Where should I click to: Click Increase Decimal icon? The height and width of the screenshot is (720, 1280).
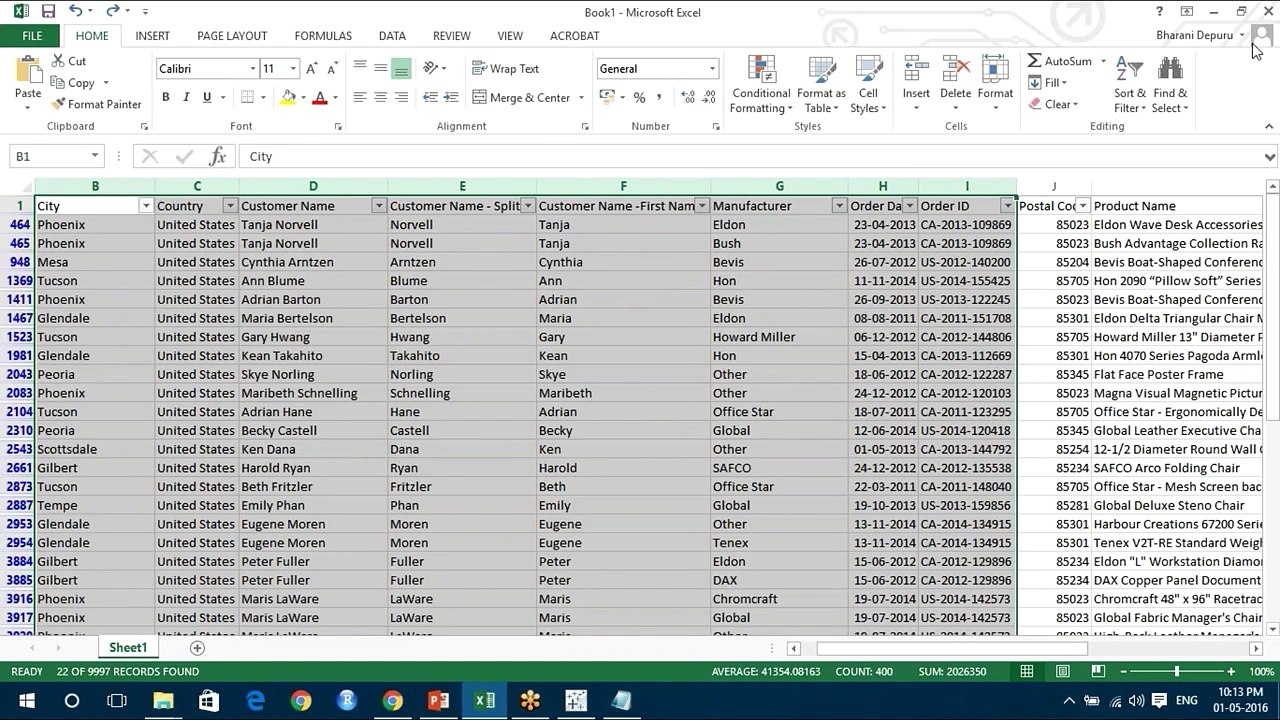688,97
